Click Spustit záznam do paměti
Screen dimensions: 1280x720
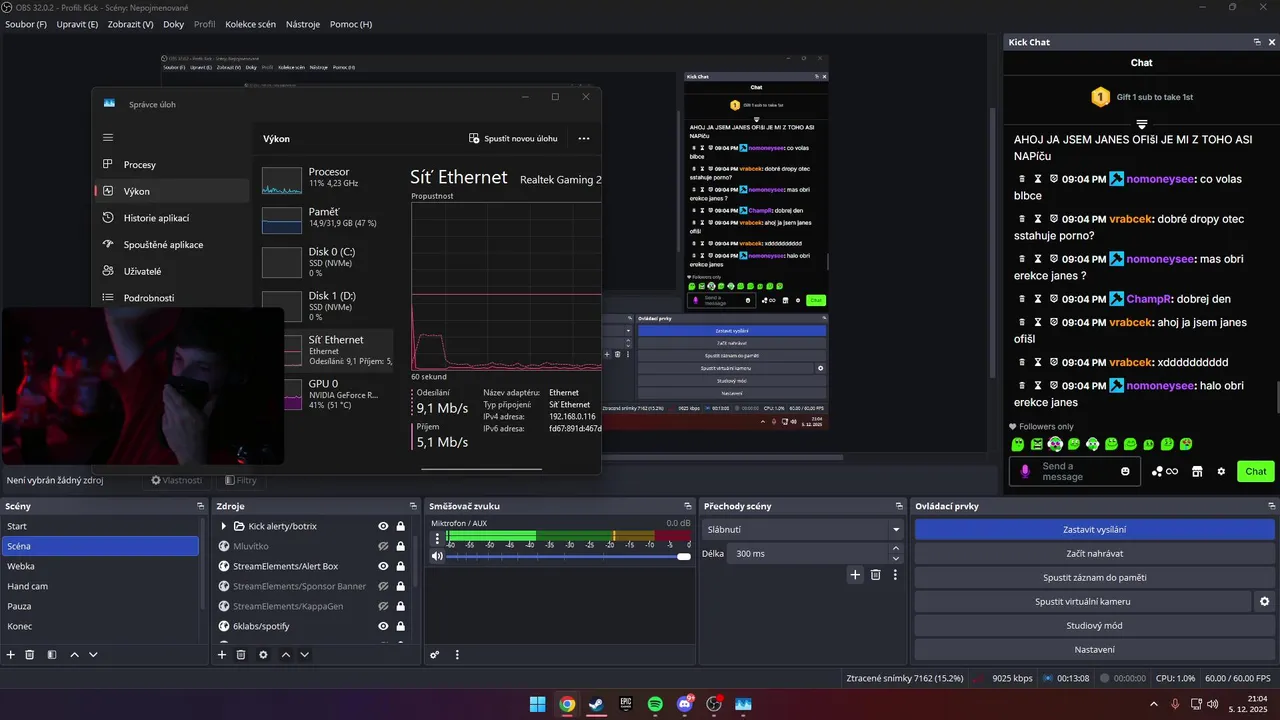click(1094, 577)
